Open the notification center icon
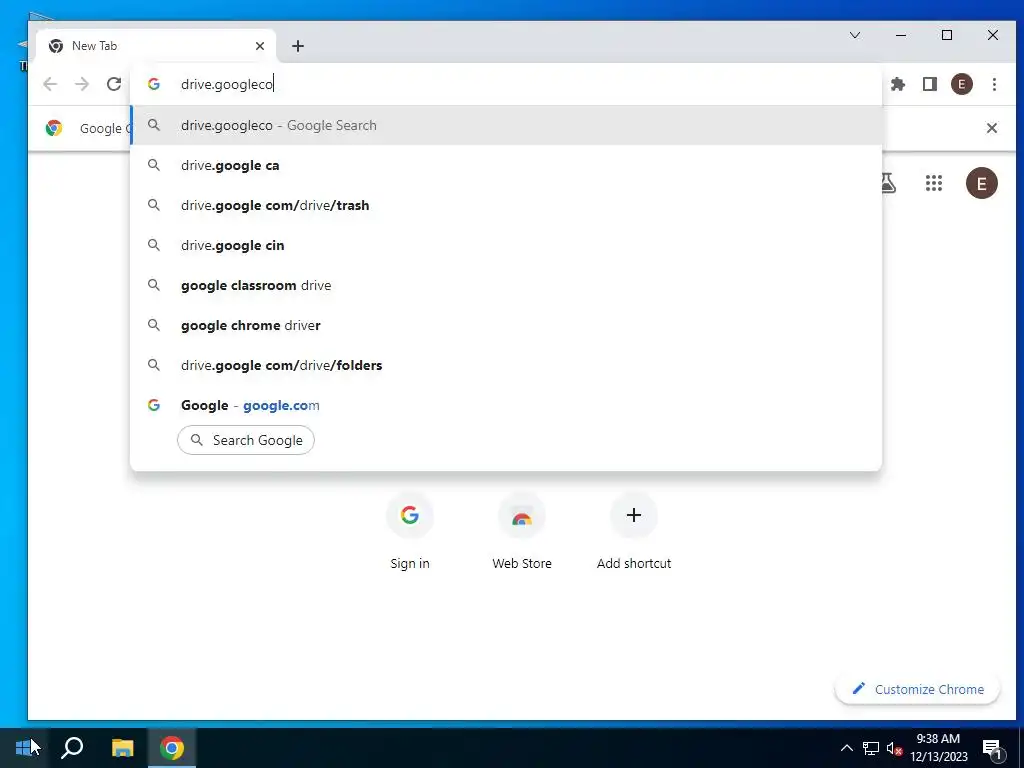Screen dimensions: 1024x768 coord(992,748)
